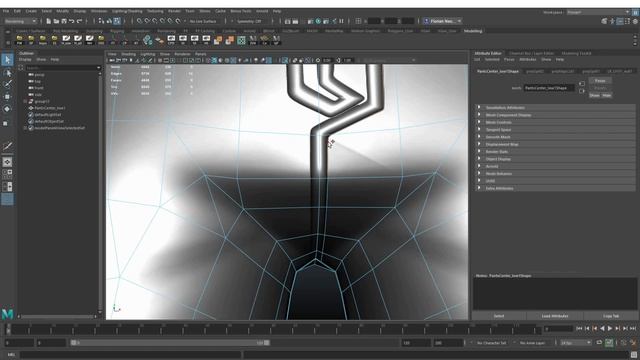Expand the Smooth Mesh section
The image size is (640, 360).
556,137
